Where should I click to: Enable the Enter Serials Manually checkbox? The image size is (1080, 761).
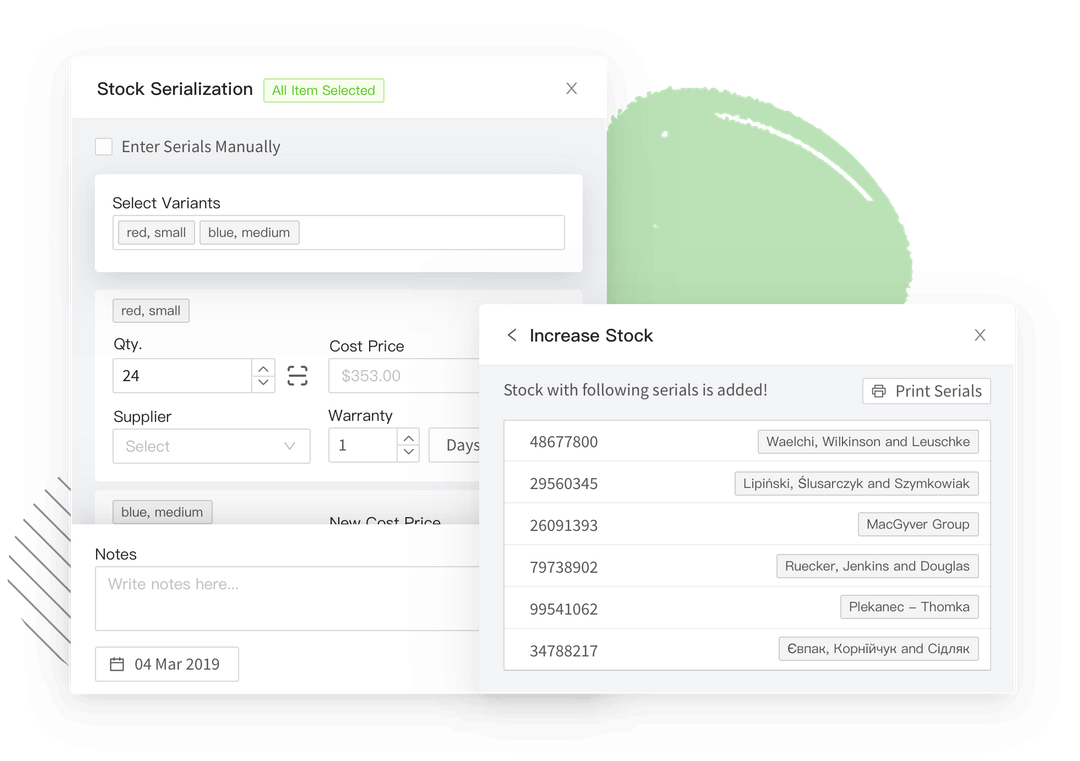(x=104, y=146)
